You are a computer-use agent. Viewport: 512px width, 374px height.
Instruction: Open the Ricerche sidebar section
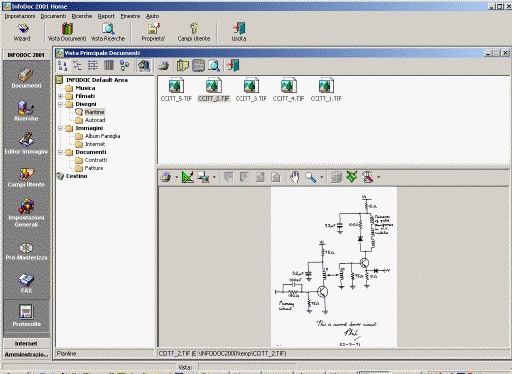tap(26, 111)
